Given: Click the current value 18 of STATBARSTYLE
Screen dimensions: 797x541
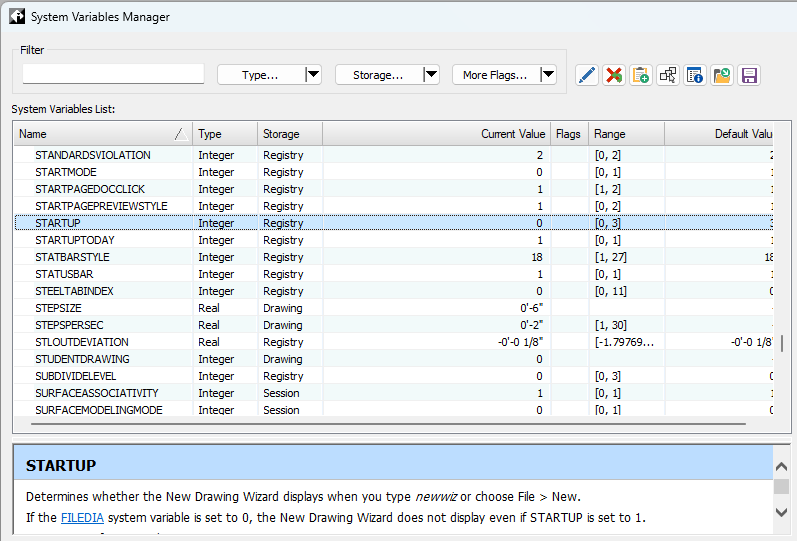Looking at the screenshot, I should click(x=537, y=257).
